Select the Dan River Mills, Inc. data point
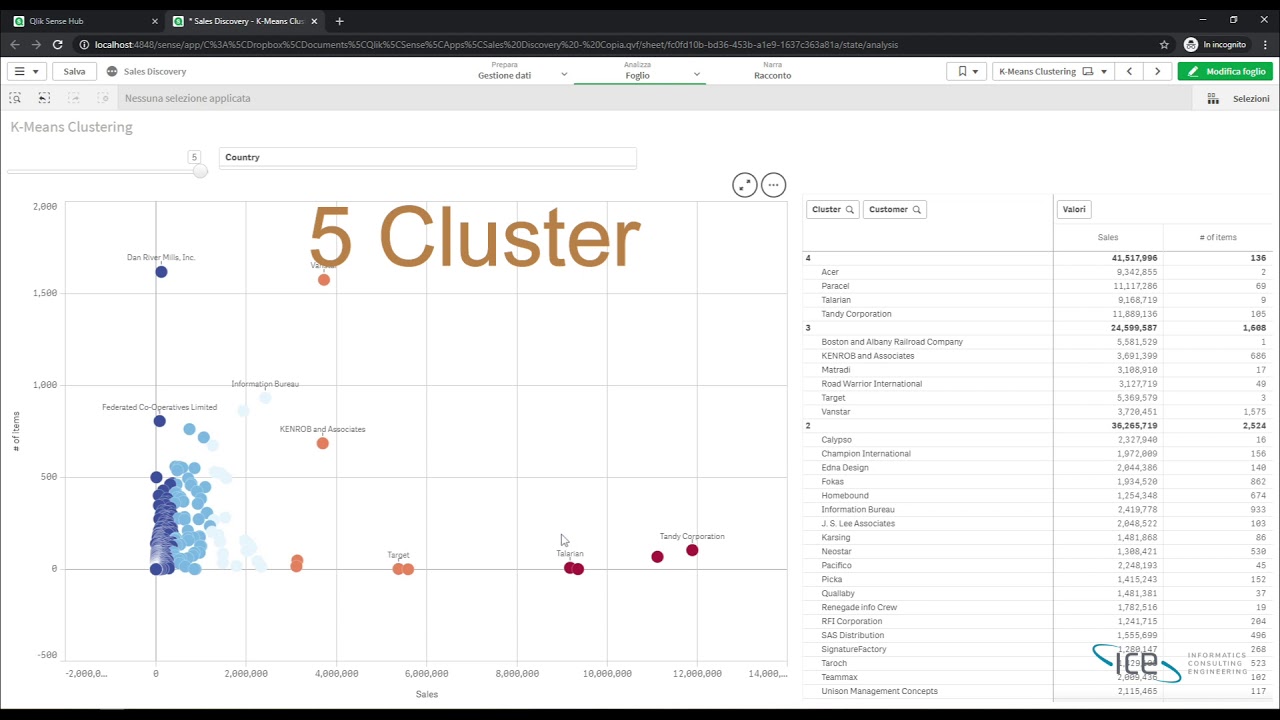Viewport: 1280px width, 720px height. pos(161,272)
